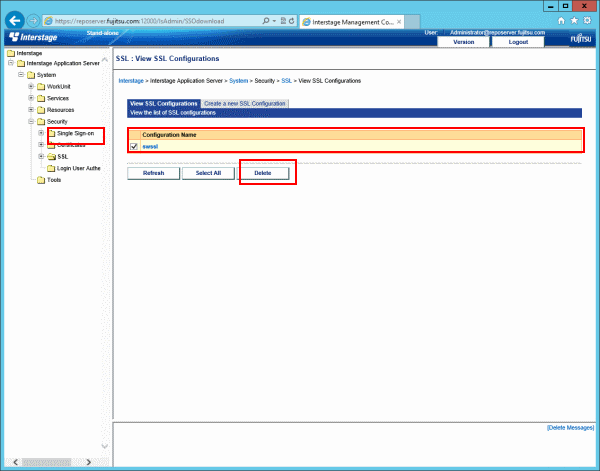
Task: Click tree panel scroll up arrow
Action: (x=104, y=60)
